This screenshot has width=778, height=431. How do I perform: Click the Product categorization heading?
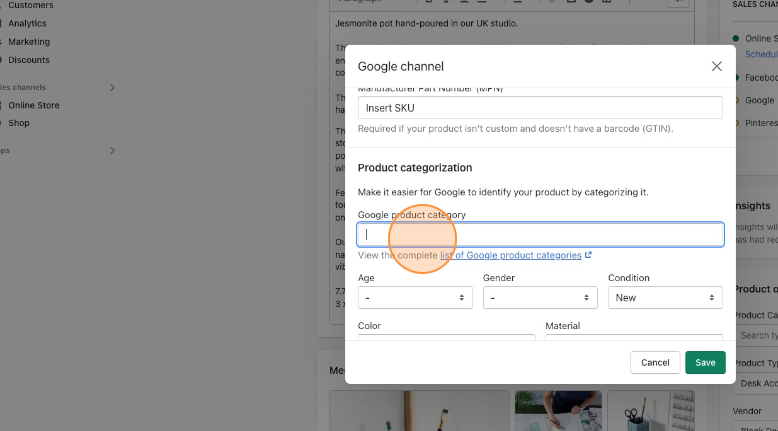(415, 168)
